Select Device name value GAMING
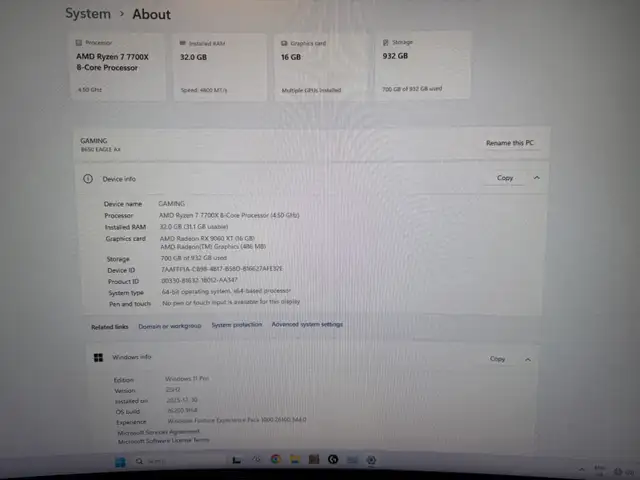The image size is (640, 480). [171, 203]
